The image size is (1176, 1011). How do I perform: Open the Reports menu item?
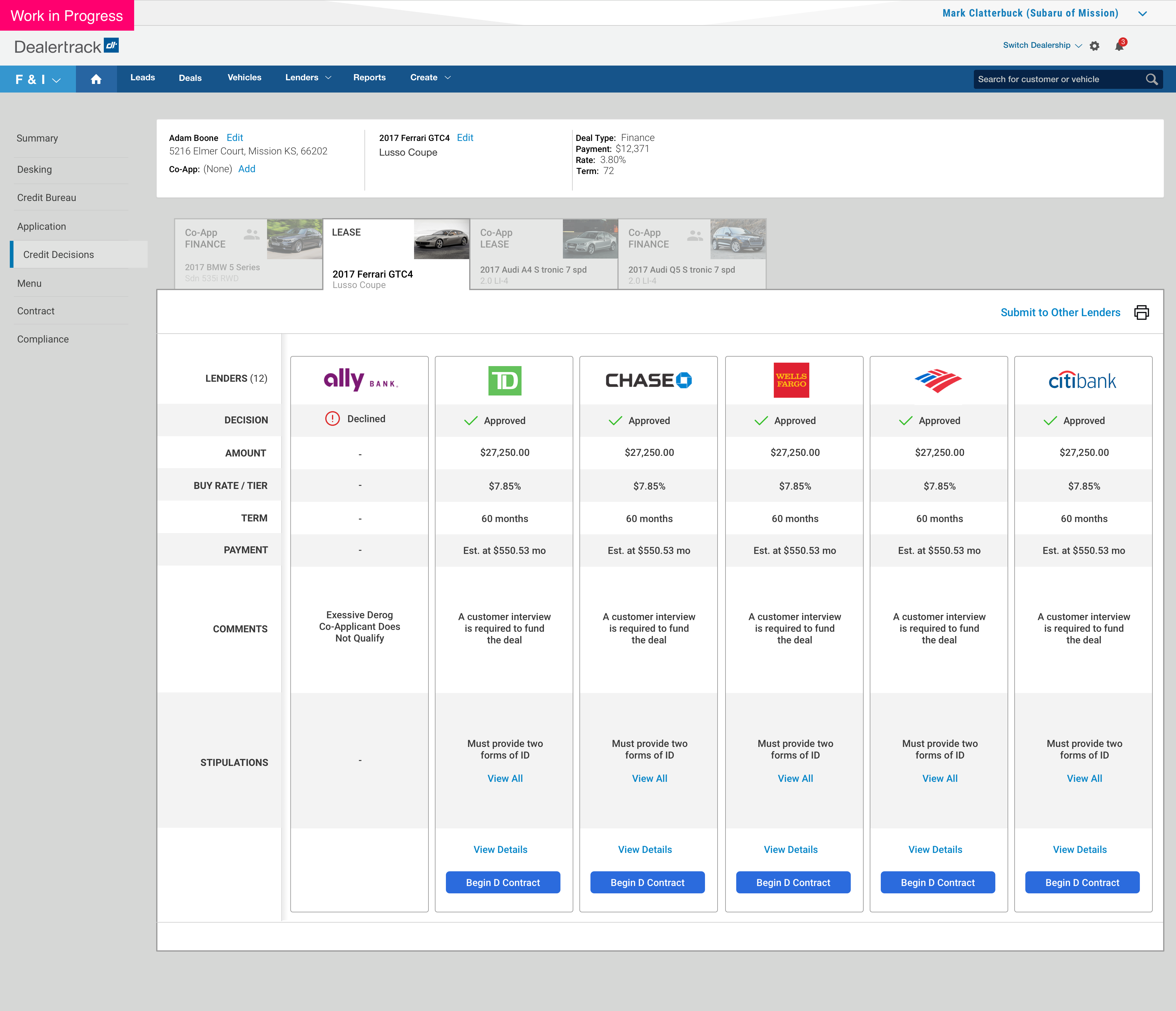click(369, 78)
